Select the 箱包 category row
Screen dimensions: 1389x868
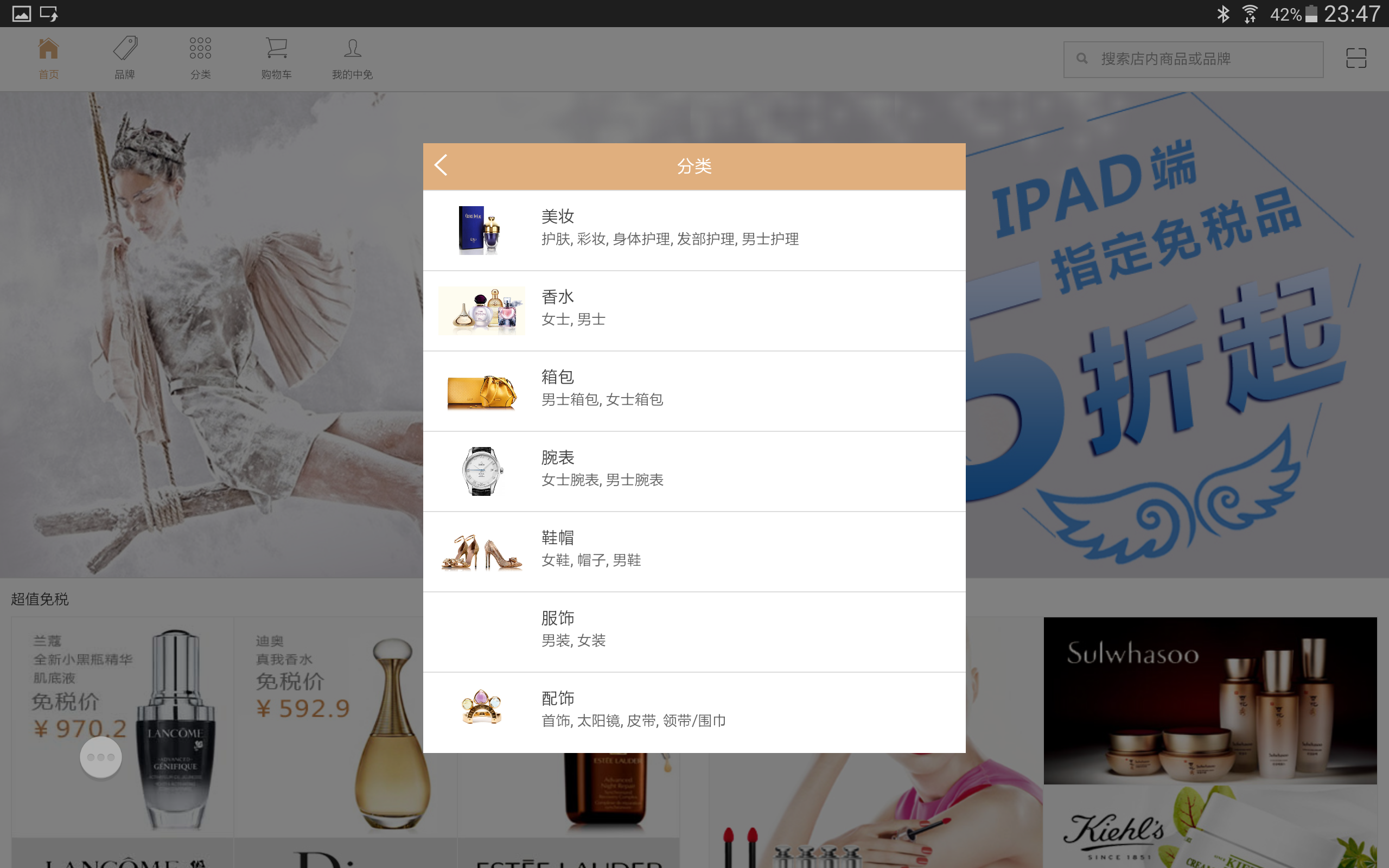click(x=694, y=391)
